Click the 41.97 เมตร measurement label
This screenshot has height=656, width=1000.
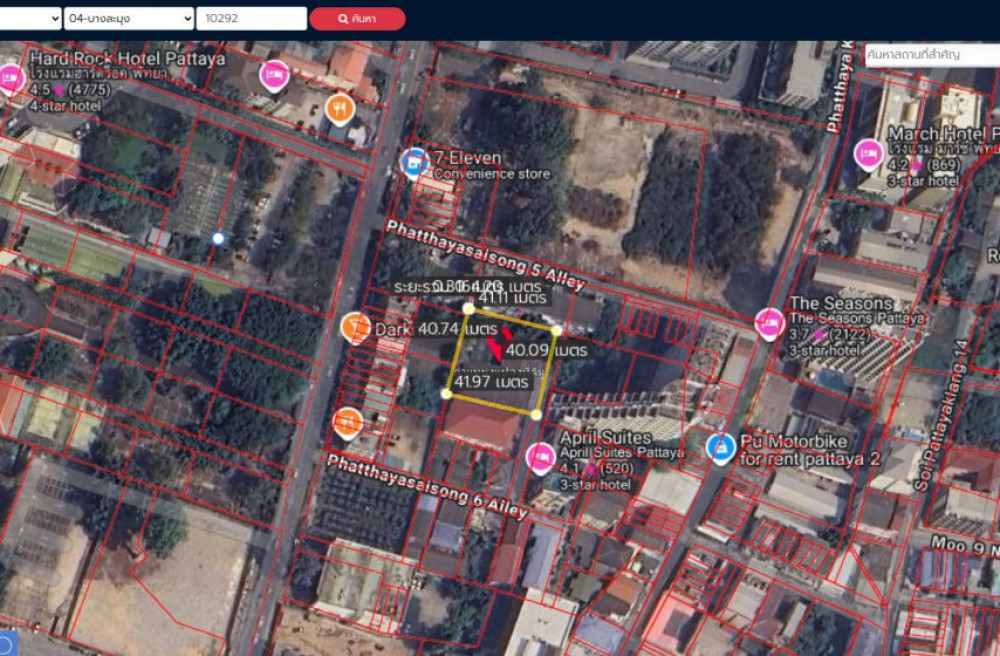(x=491, y=382)
